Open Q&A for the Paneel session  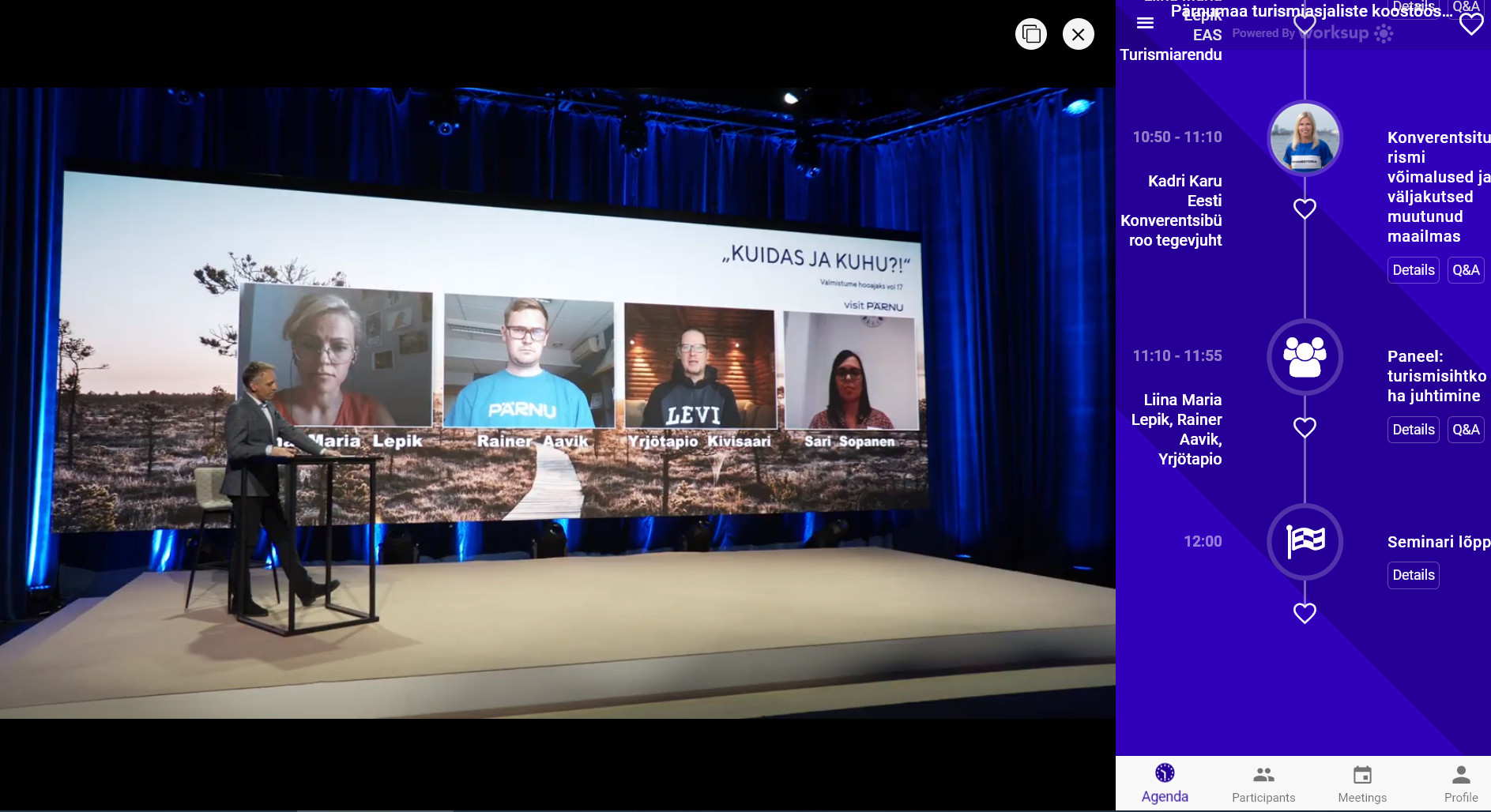click(x=1466, y=430)
